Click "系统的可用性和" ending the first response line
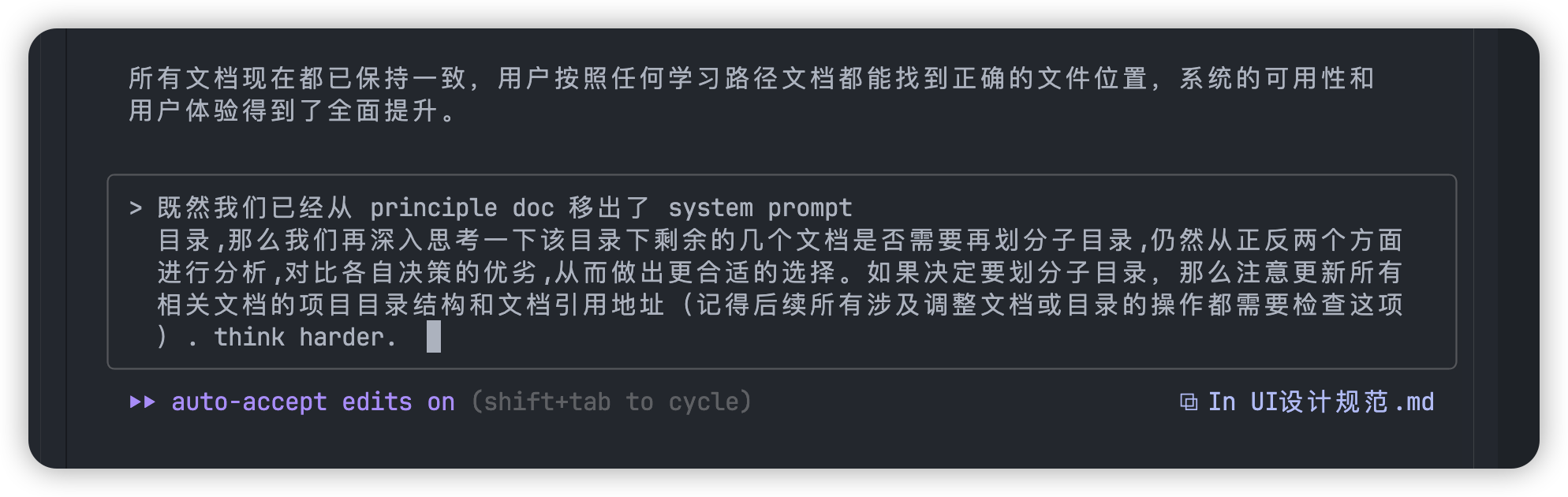The width and height of the screenshot is (1568, 497). (x=1277, y=79)
